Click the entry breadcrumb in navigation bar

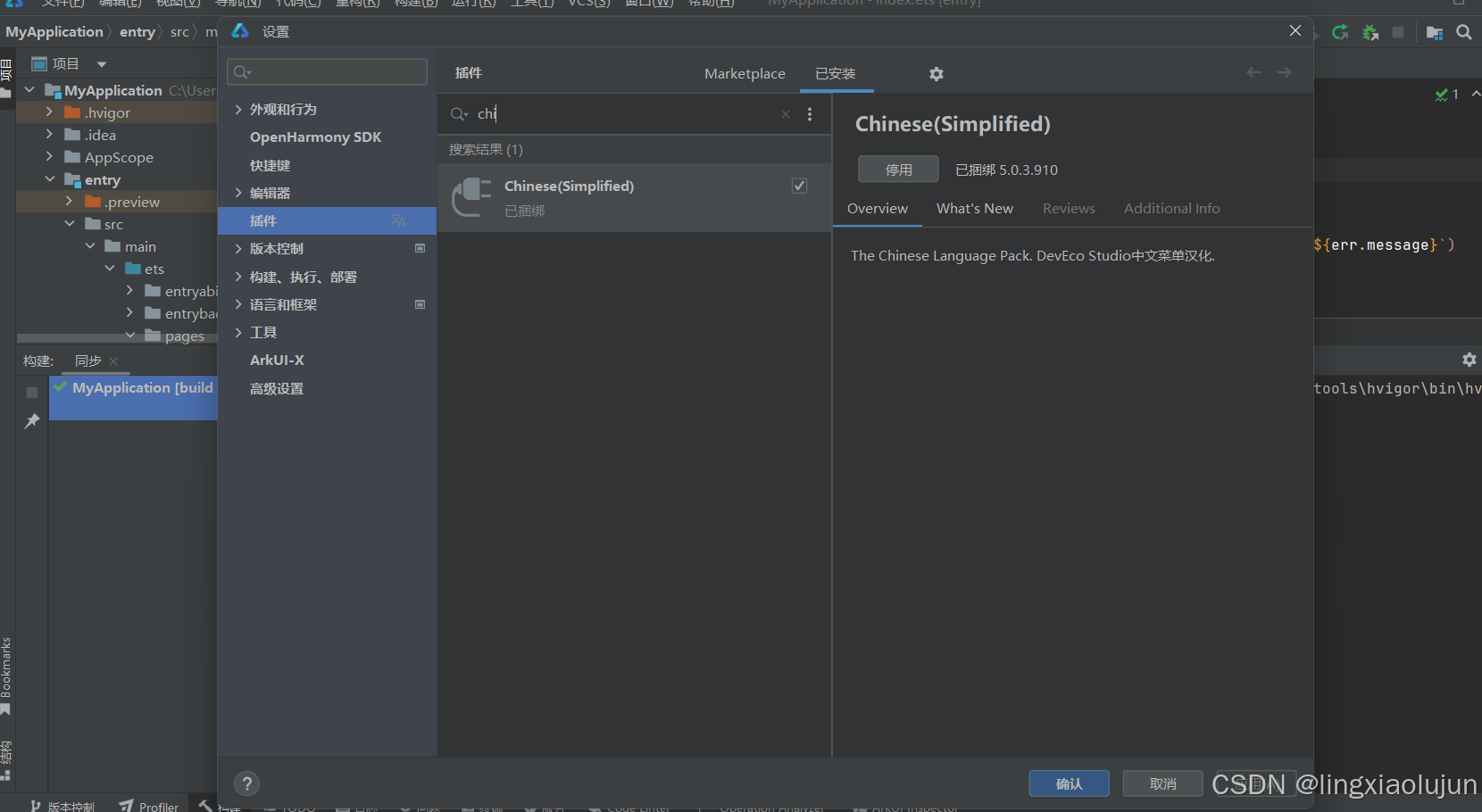[x=137, y=32]
